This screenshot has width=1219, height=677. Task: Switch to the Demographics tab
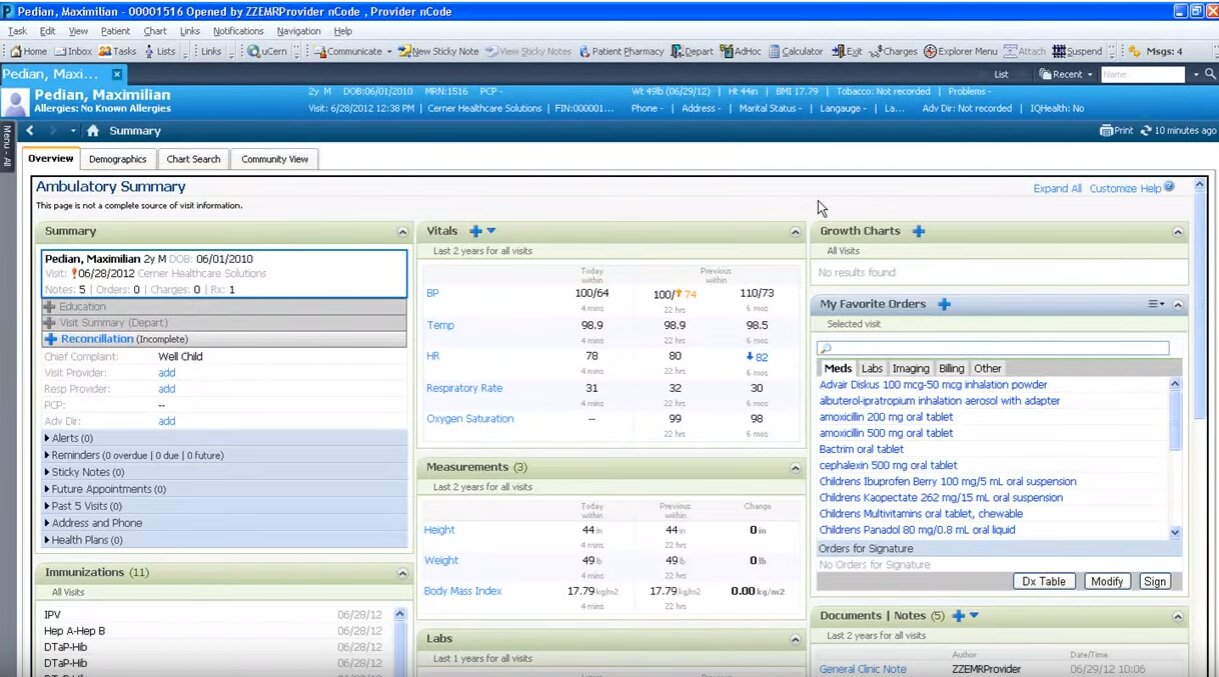[117, 159]
